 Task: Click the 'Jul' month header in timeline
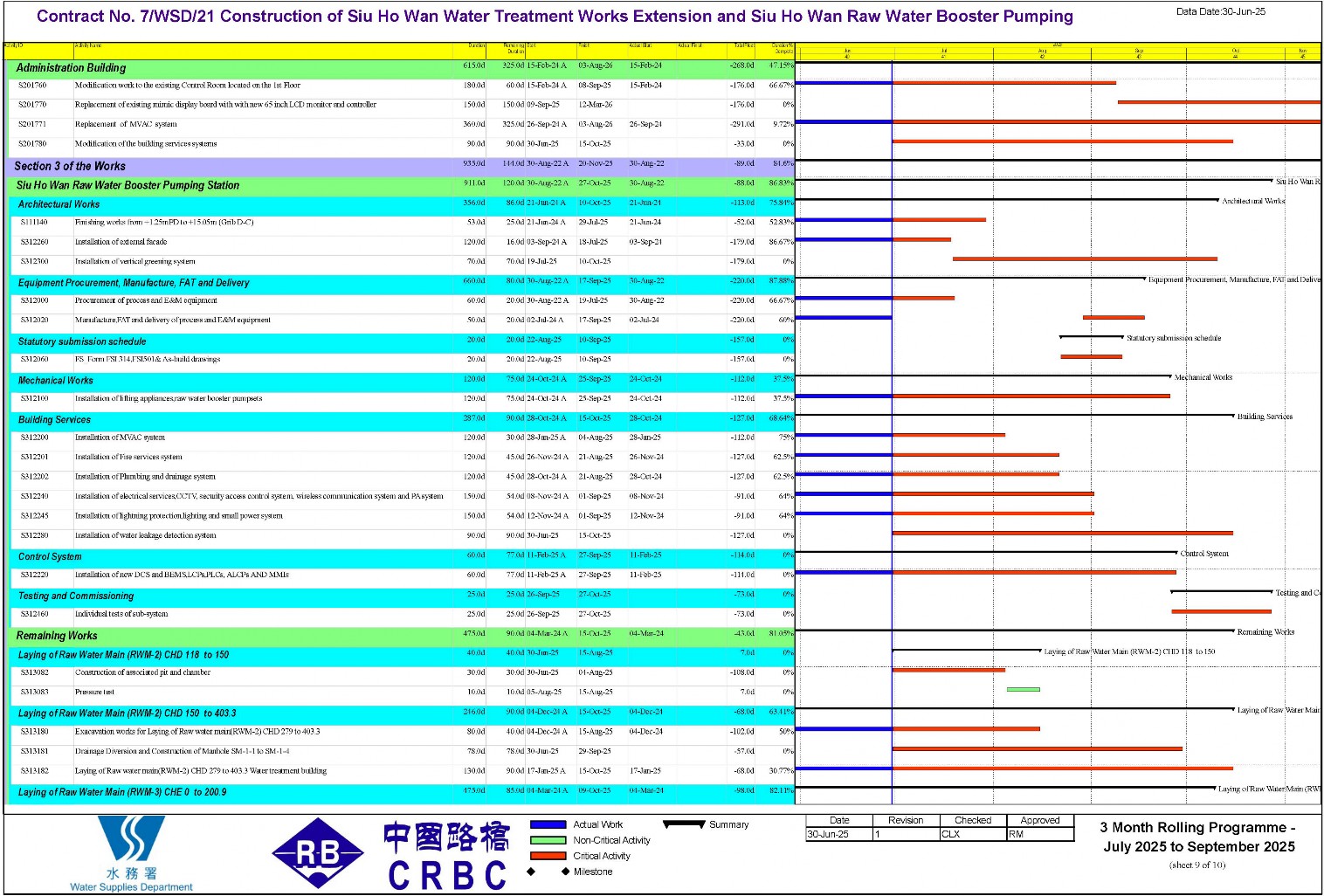point(943,52)
